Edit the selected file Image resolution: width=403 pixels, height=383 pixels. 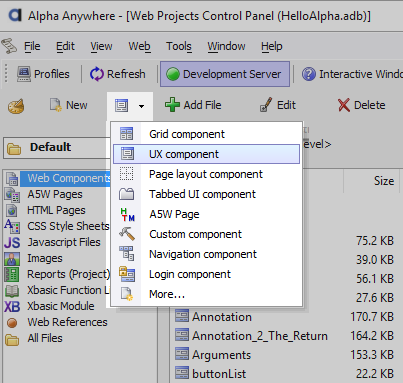pos(278,105)
